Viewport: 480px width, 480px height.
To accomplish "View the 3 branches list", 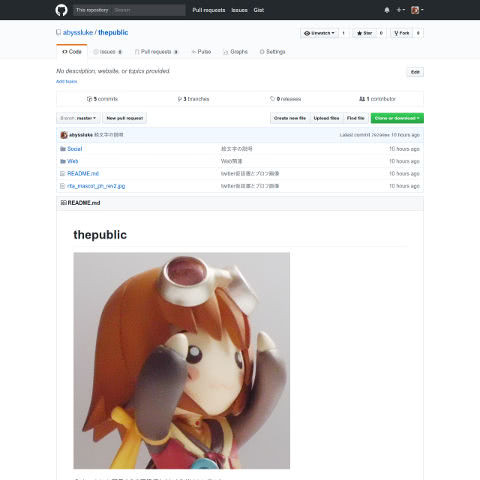I will (193, 99).
